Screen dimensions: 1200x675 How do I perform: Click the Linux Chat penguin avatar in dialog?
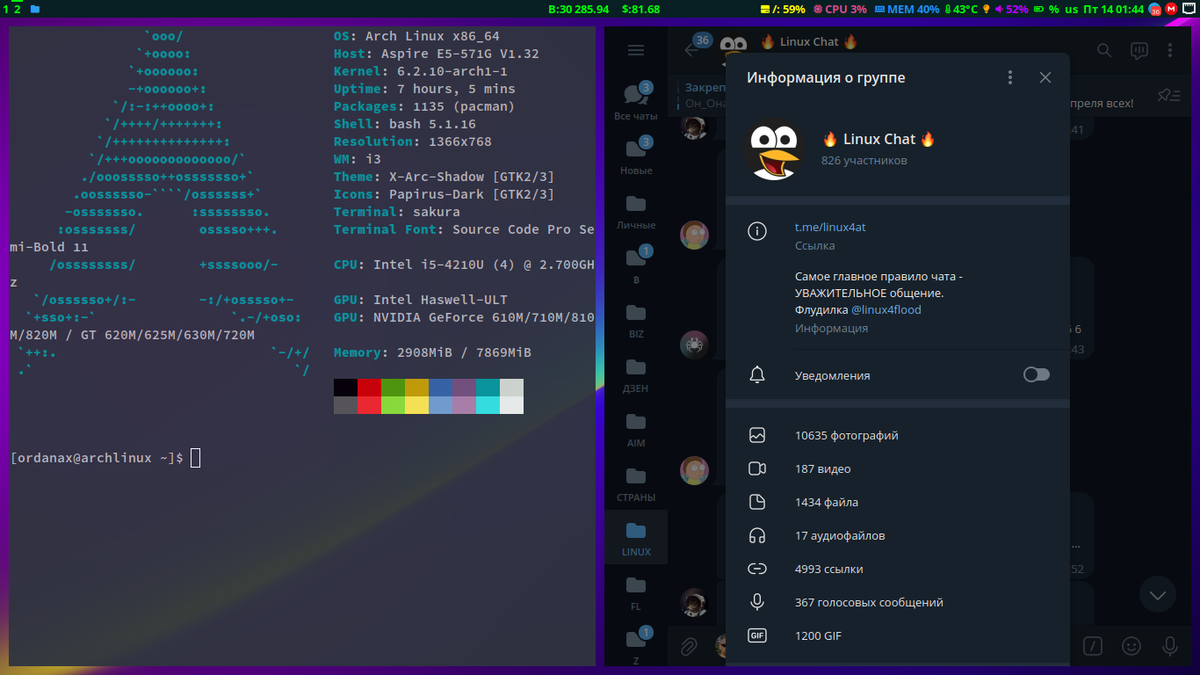click(776, 150)
